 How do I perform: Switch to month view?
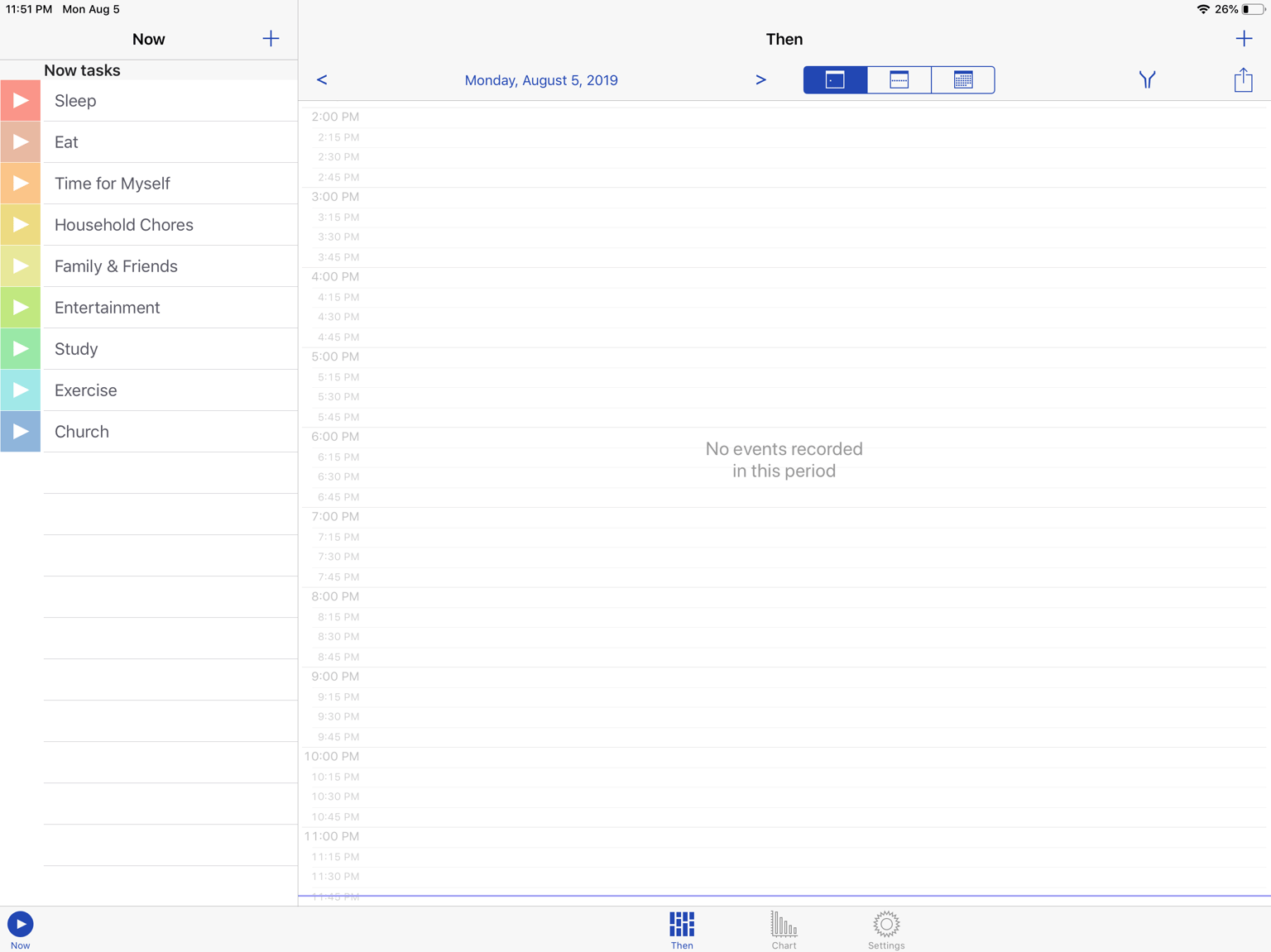click(x=963, y=80)
